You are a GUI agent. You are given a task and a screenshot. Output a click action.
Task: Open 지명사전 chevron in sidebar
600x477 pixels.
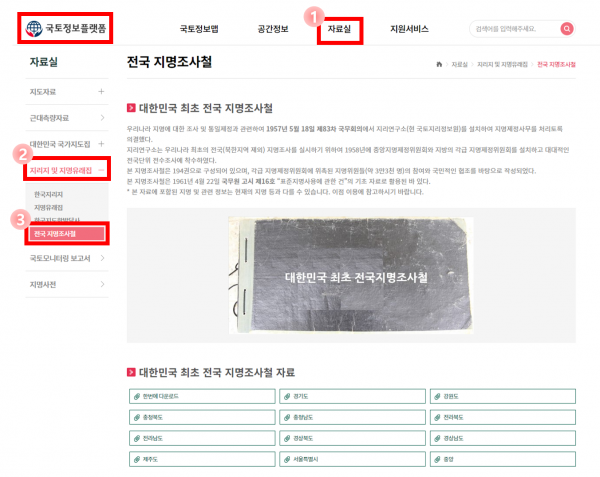[103, 284]
